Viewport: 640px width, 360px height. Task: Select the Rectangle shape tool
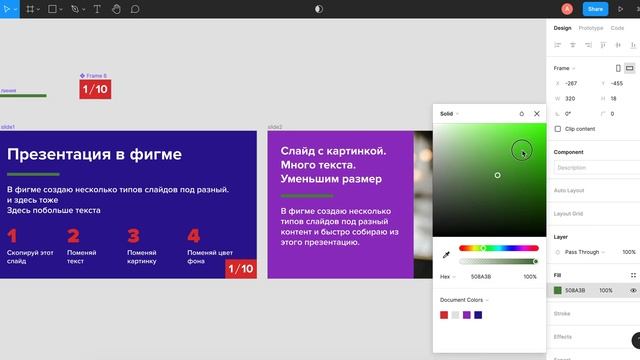point(52,9)
